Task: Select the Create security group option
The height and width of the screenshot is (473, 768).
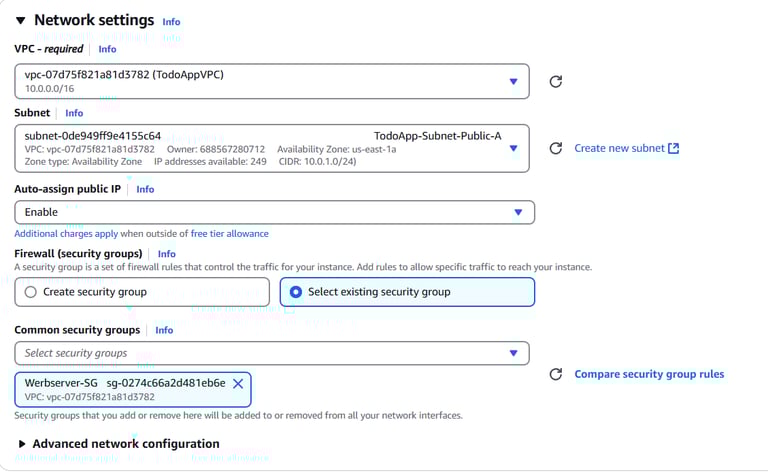Action: [x=31, y=292]
